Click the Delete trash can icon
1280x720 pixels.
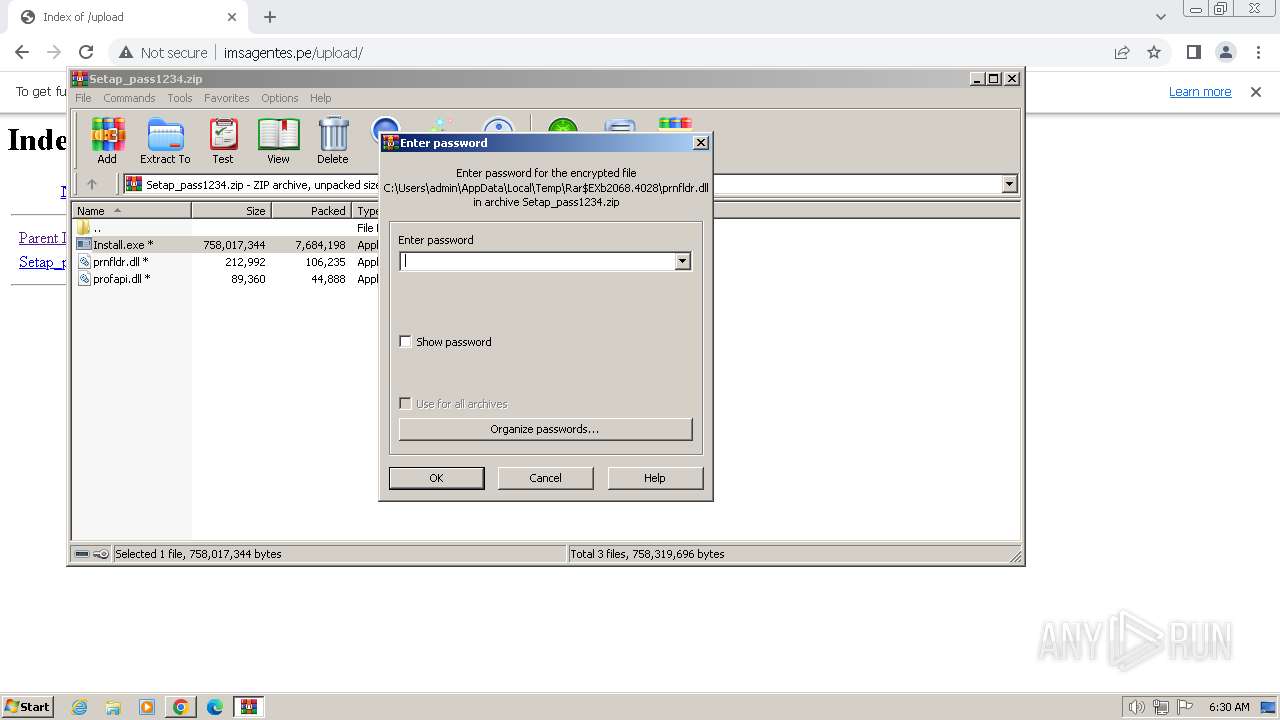(333, 140)
